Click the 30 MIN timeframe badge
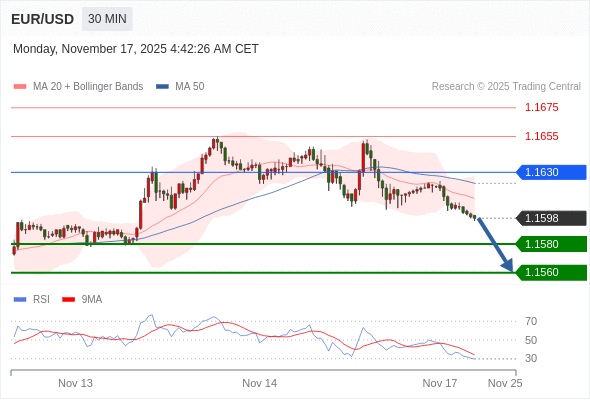Viewport: 590px width, 400px height. (x=107, y=19)
